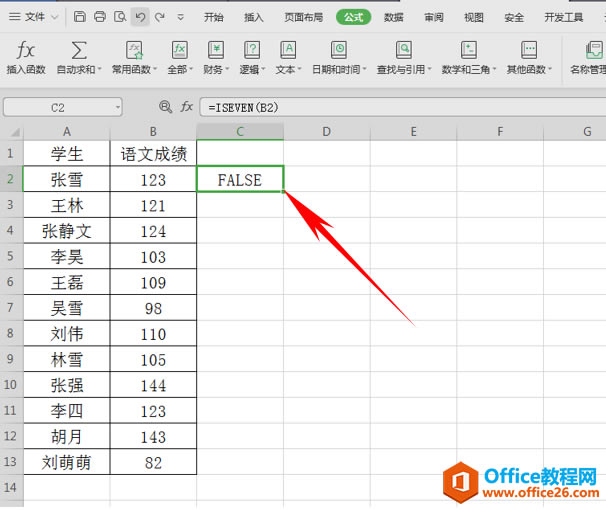Click the magnifier zoom icon beside formula bar

click(165, 106)
